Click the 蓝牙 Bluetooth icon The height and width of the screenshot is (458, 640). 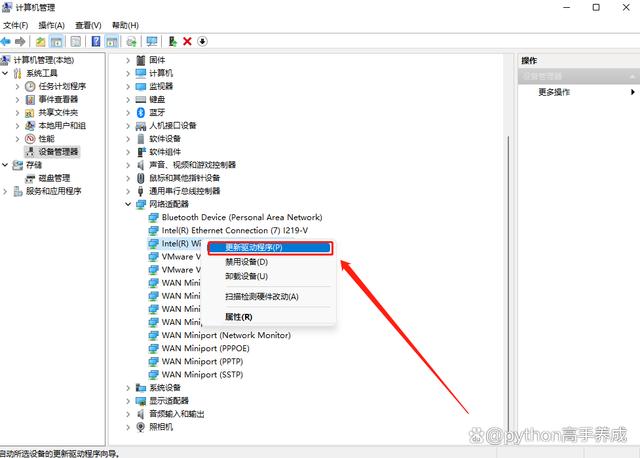[141, 112]
